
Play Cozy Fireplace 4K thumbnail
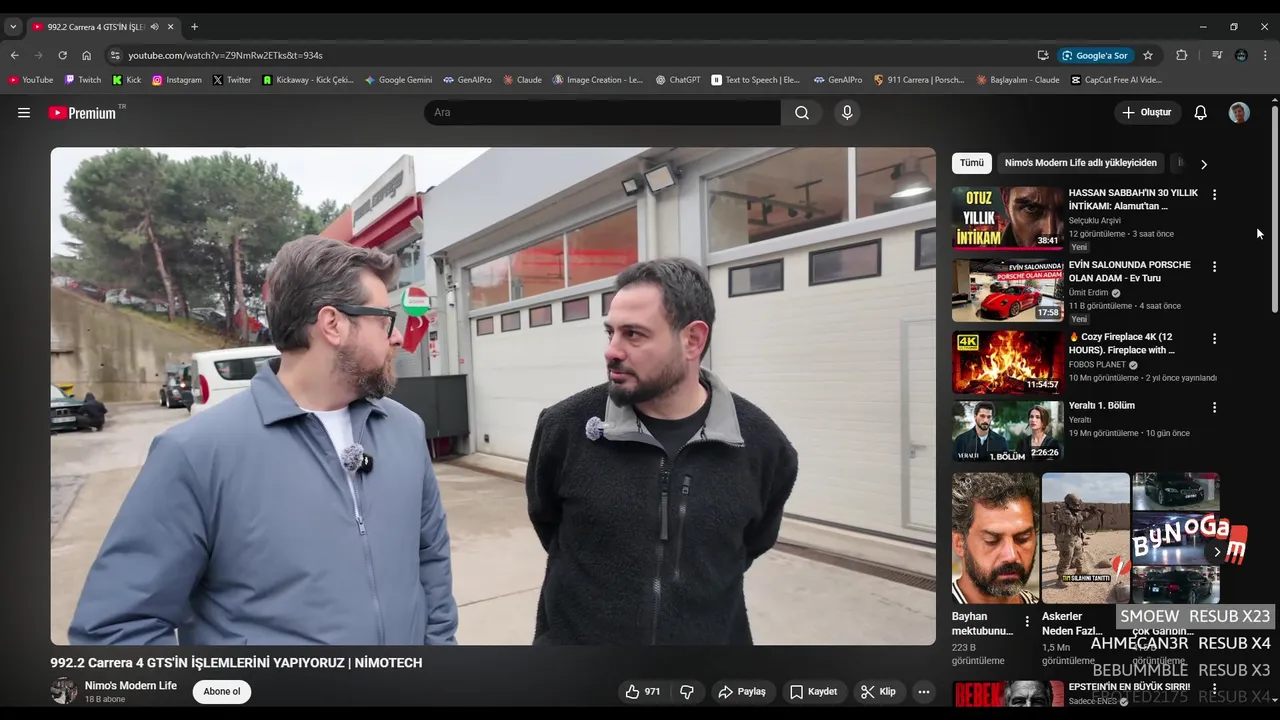click(x=1008, y=362)
